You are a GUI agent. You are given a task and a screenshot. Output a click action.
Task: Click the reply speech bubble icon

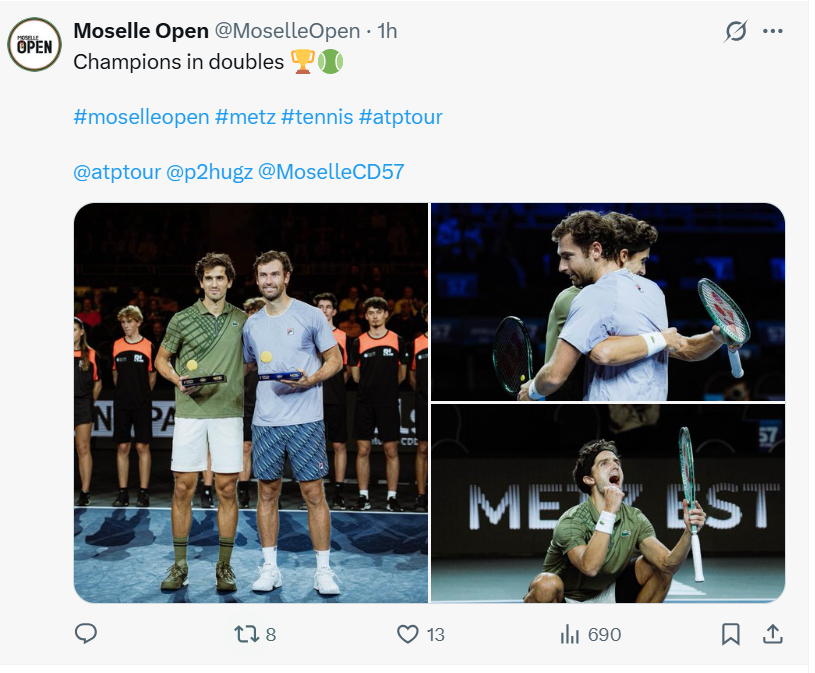(x=87, y=634)
